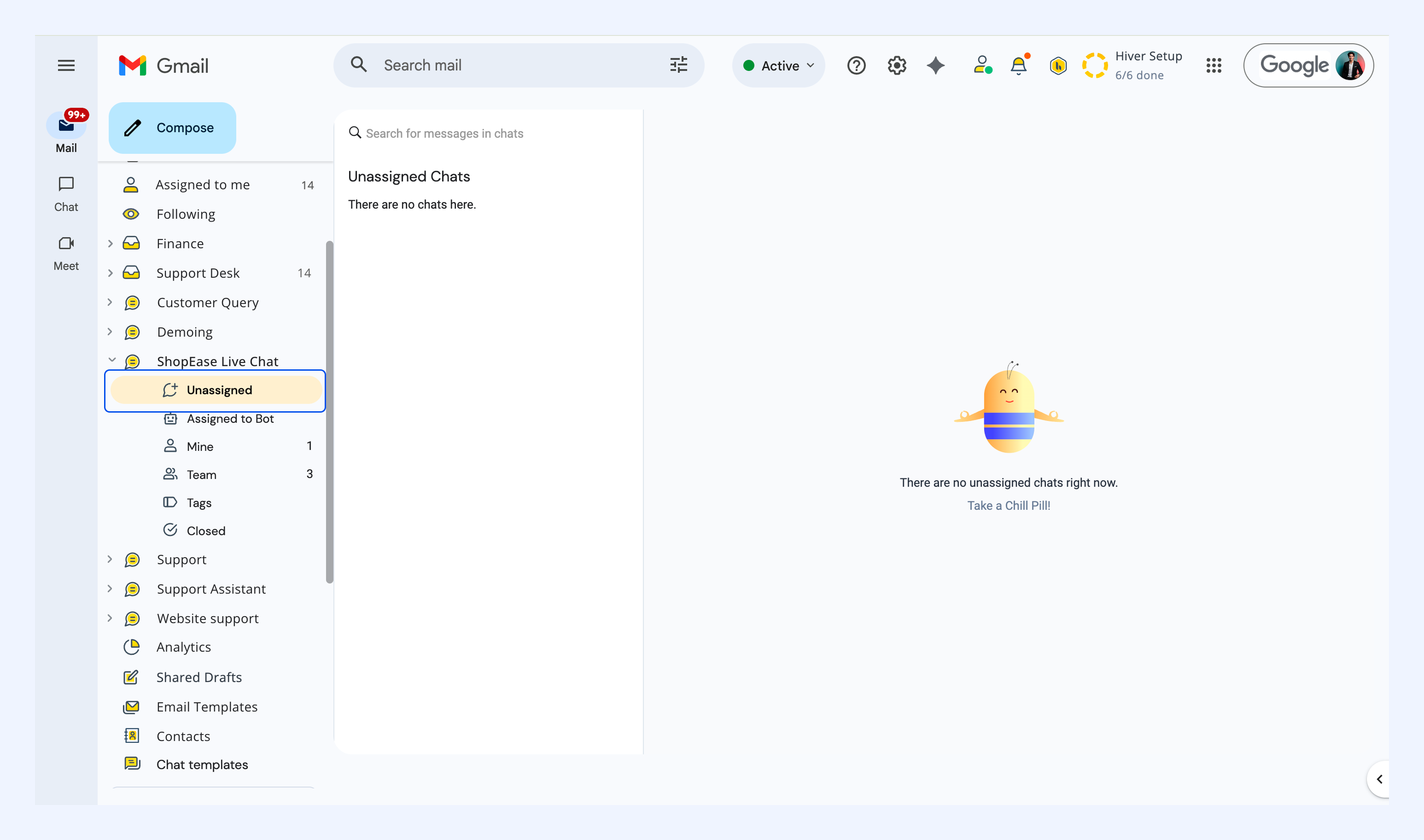Expand the Website support chat inbox
Viewport: 1424px width, 840px height.
click(x=111, y=618)
